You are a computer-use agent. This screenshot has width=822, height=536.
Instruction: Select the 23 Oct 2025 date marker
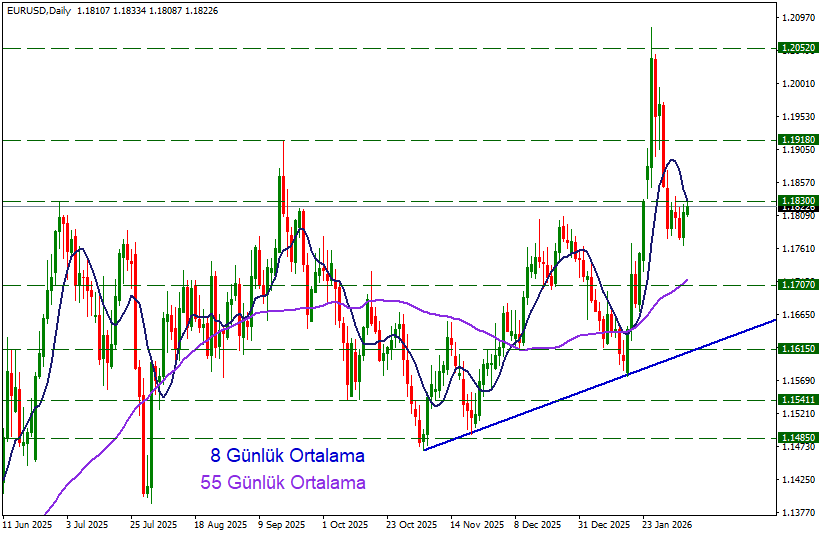[410, 524]
